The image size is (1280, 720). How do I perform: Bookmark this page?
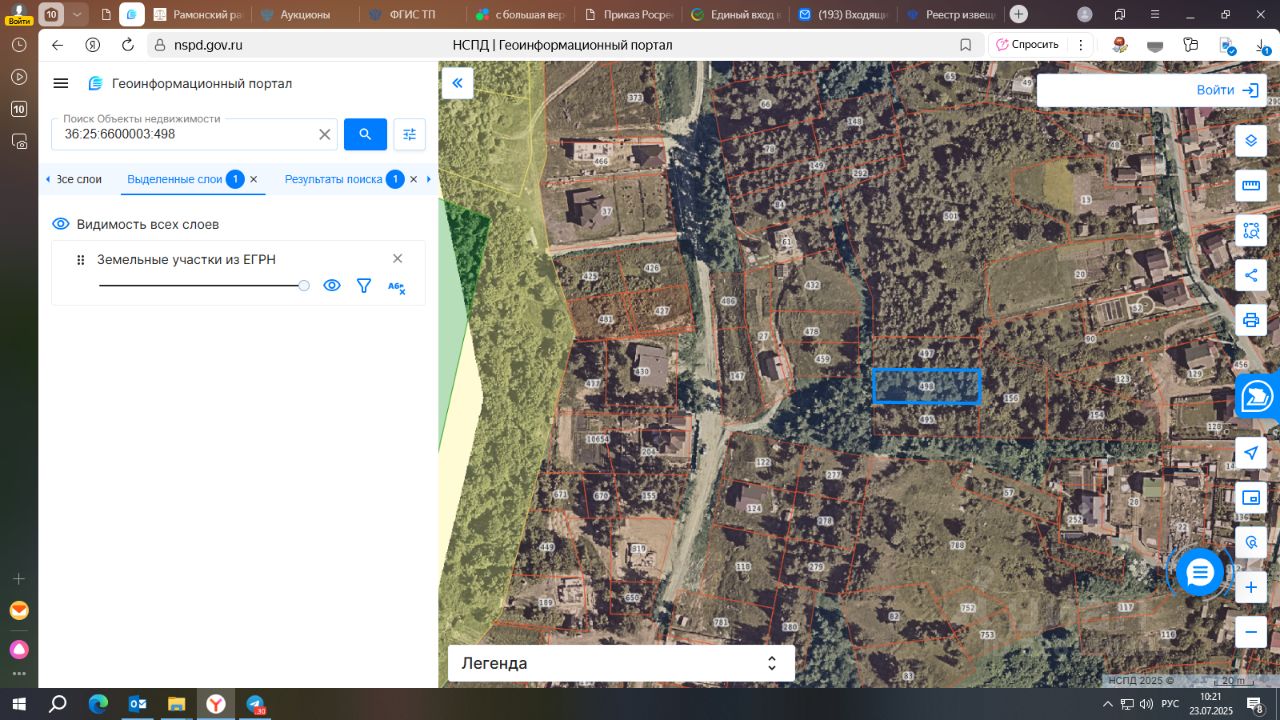pos(965,45)
